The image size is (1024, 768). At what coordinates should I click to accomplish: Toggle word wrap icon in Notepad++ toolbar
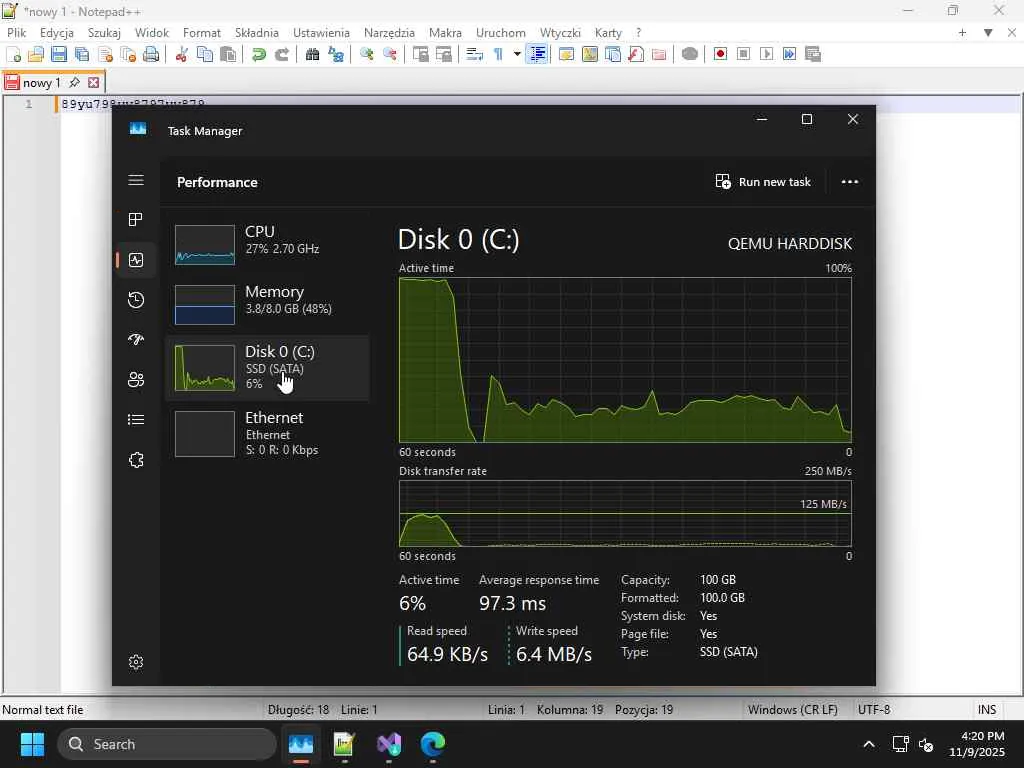point(475,54)
